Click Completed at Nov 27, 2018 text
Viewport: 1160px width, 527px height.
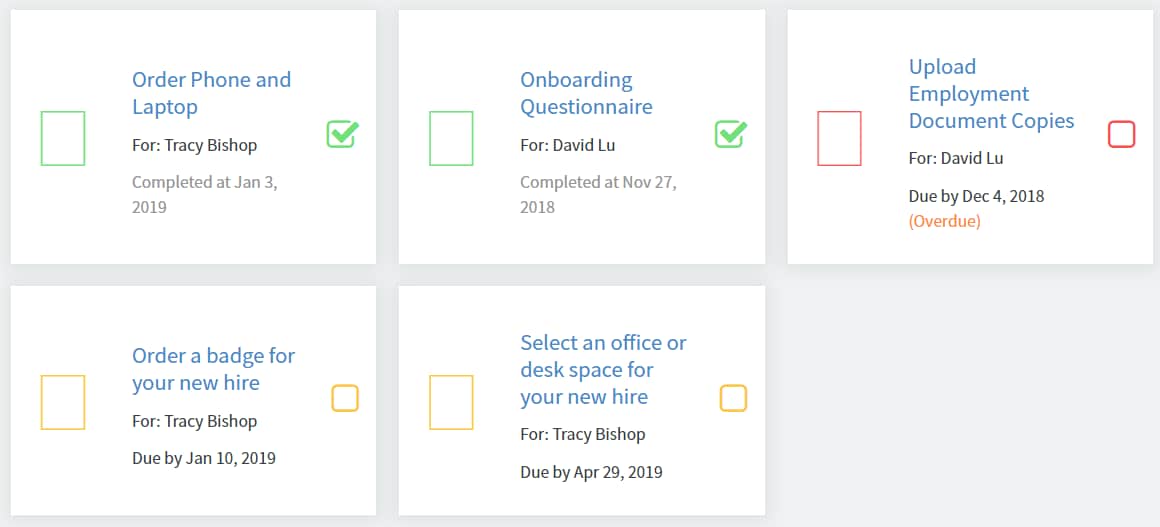[x=598, y=194]
